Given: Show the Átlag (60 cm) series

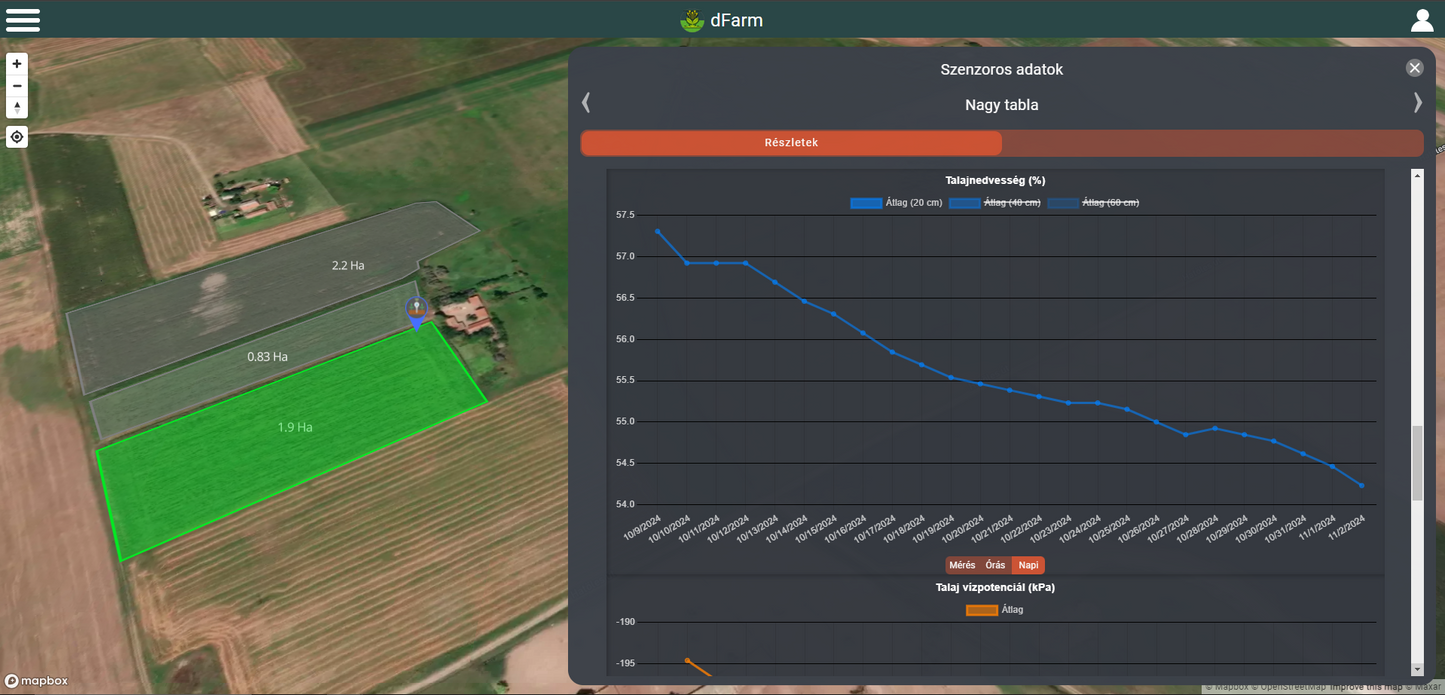Looking at the screenshot, I should point(1093,203).
